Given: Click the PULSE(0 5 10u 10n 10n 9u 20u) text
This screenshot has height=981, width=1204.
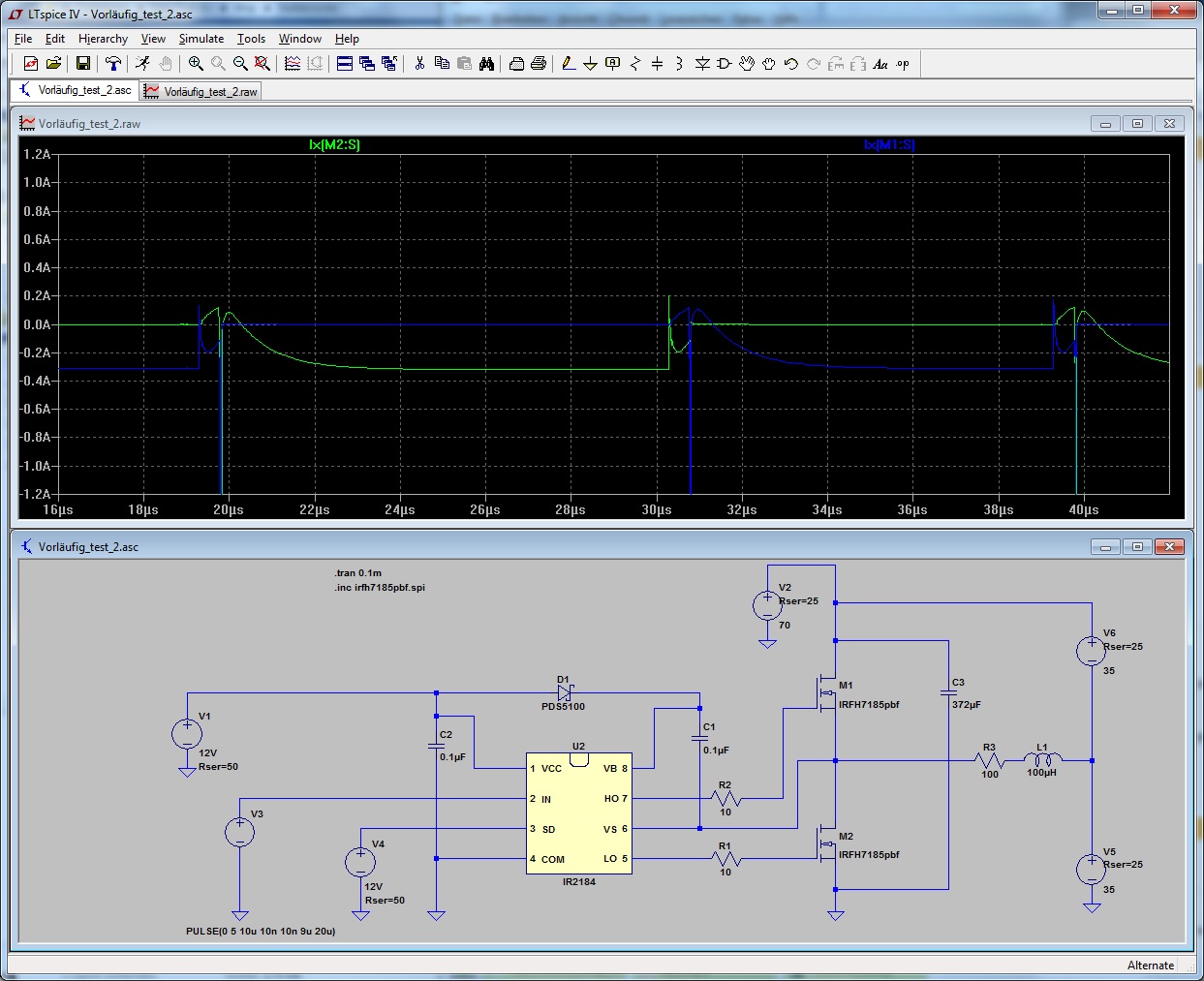Looking at the screenshot, I should point(261,932).
